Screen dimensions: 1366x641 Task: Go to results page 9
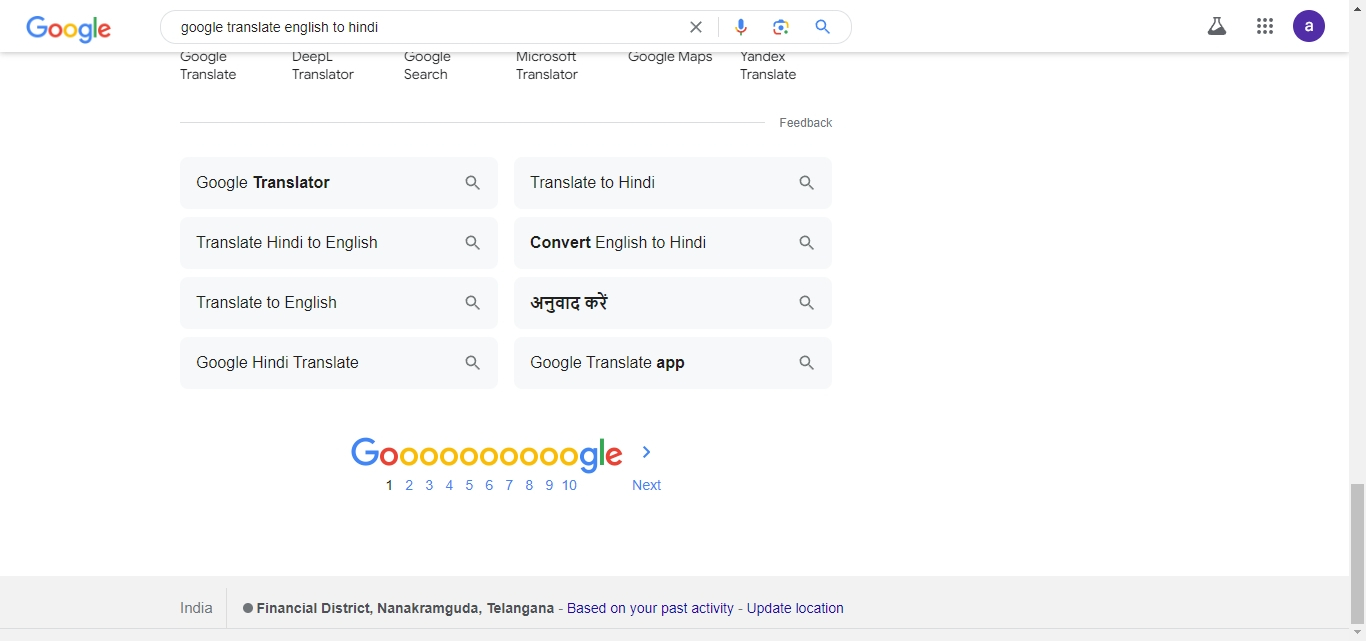pyautogui.click(x=549, y=485)
